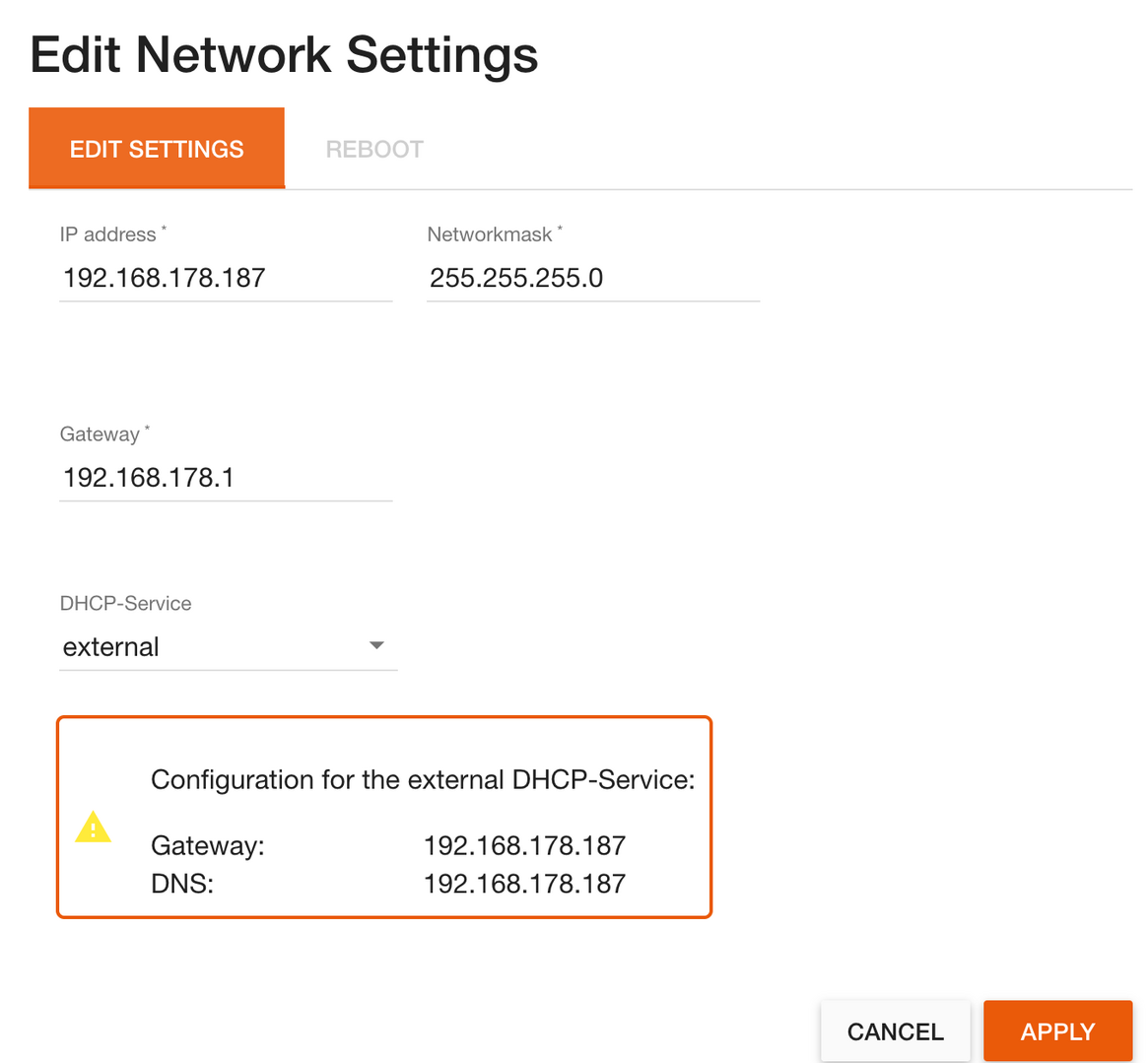This screenshot has height=1063, width=1148.
Task: Focus the IP address input field
Action: tap(225, 278)
